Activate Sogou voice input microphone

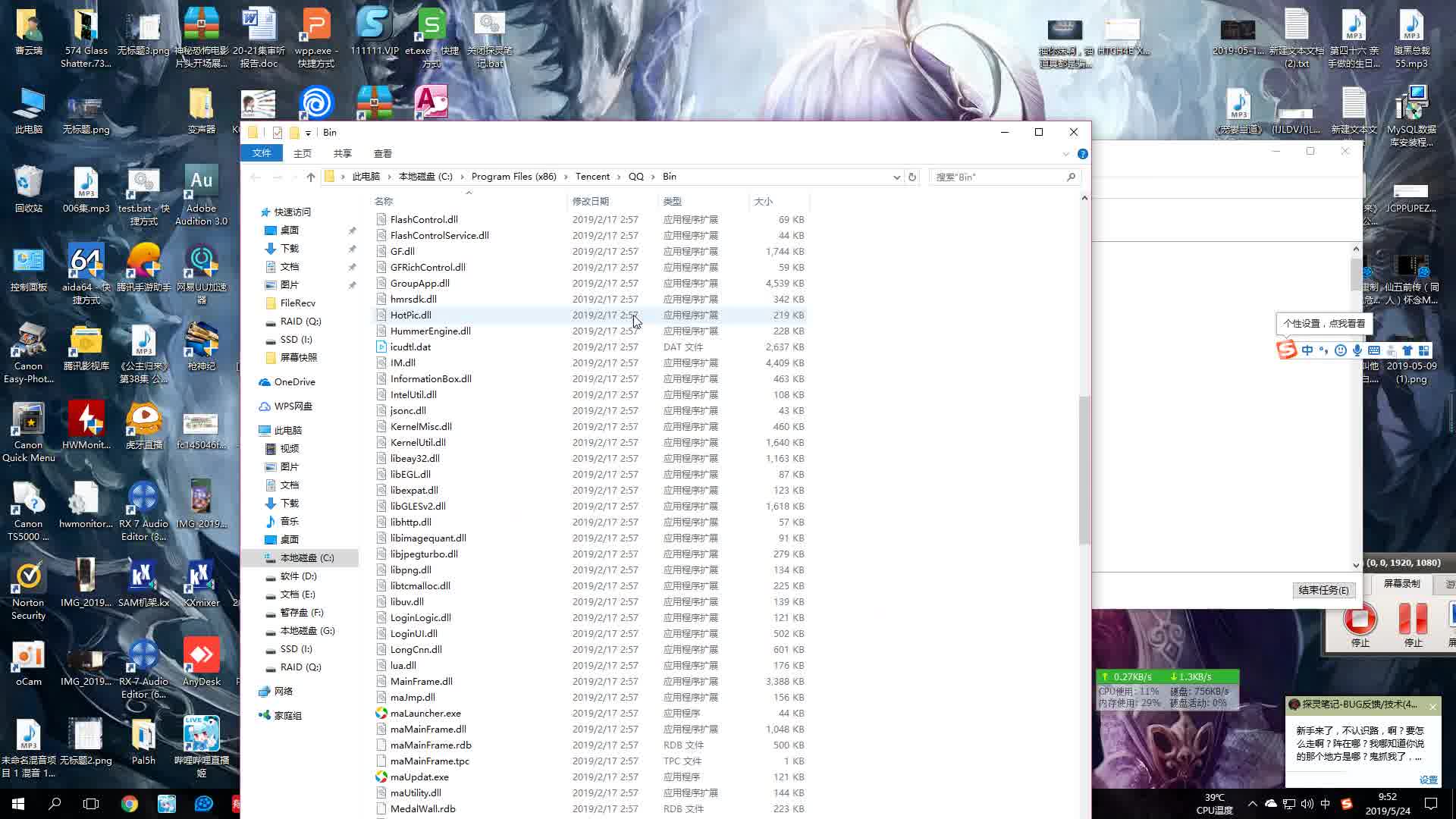coord(1357,350)
